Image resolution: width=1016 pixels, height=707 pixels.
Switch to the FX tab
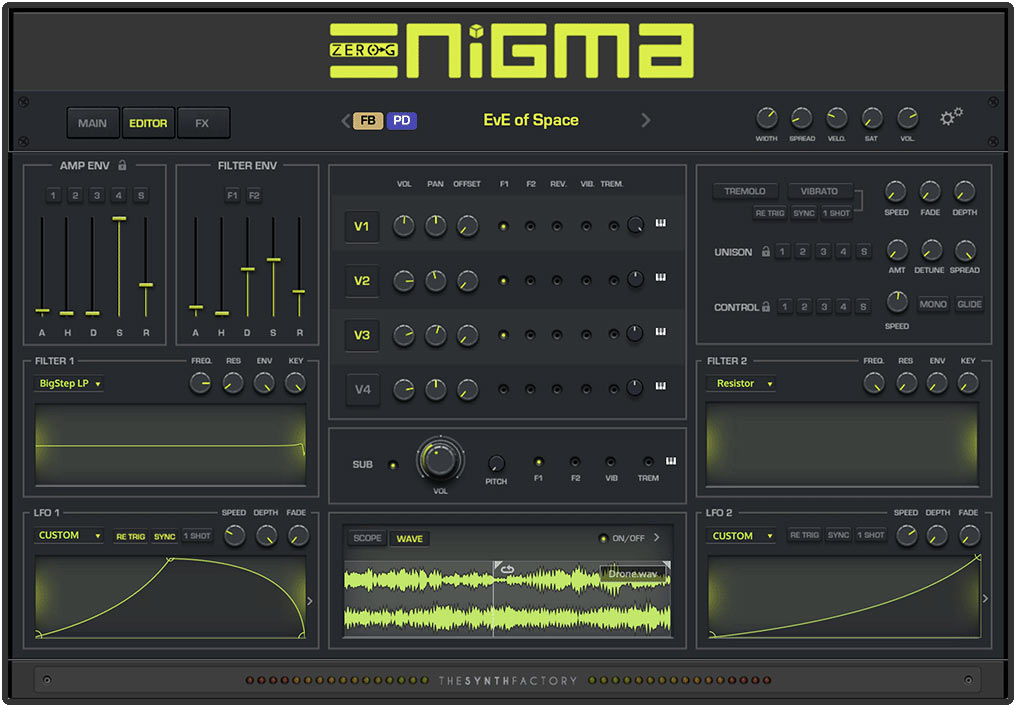pos(203,123)
